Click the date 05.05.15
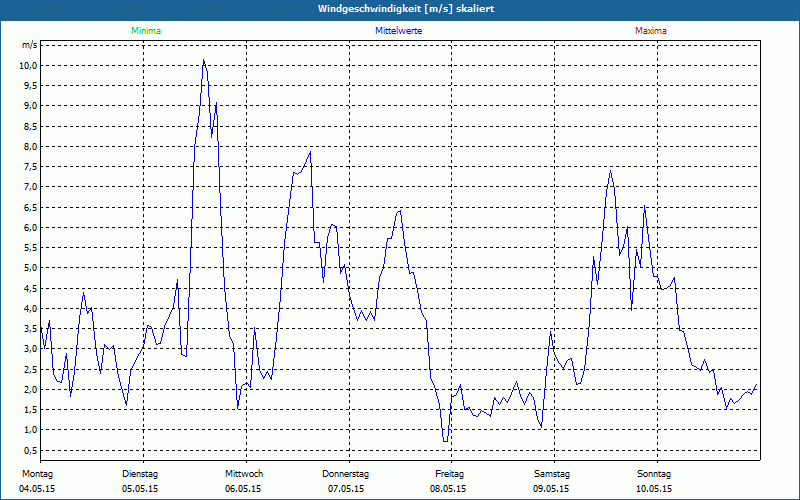 click(x=140, y=489)
